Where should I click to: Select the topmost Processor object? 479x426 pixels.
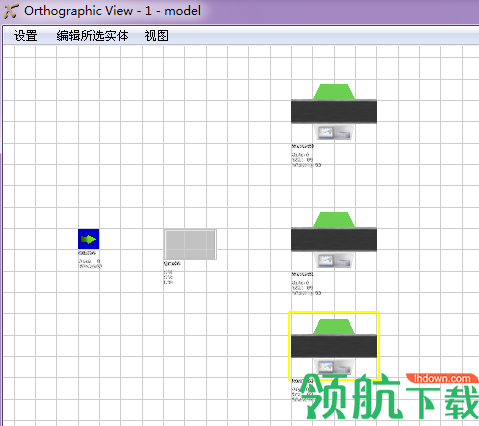334,112
